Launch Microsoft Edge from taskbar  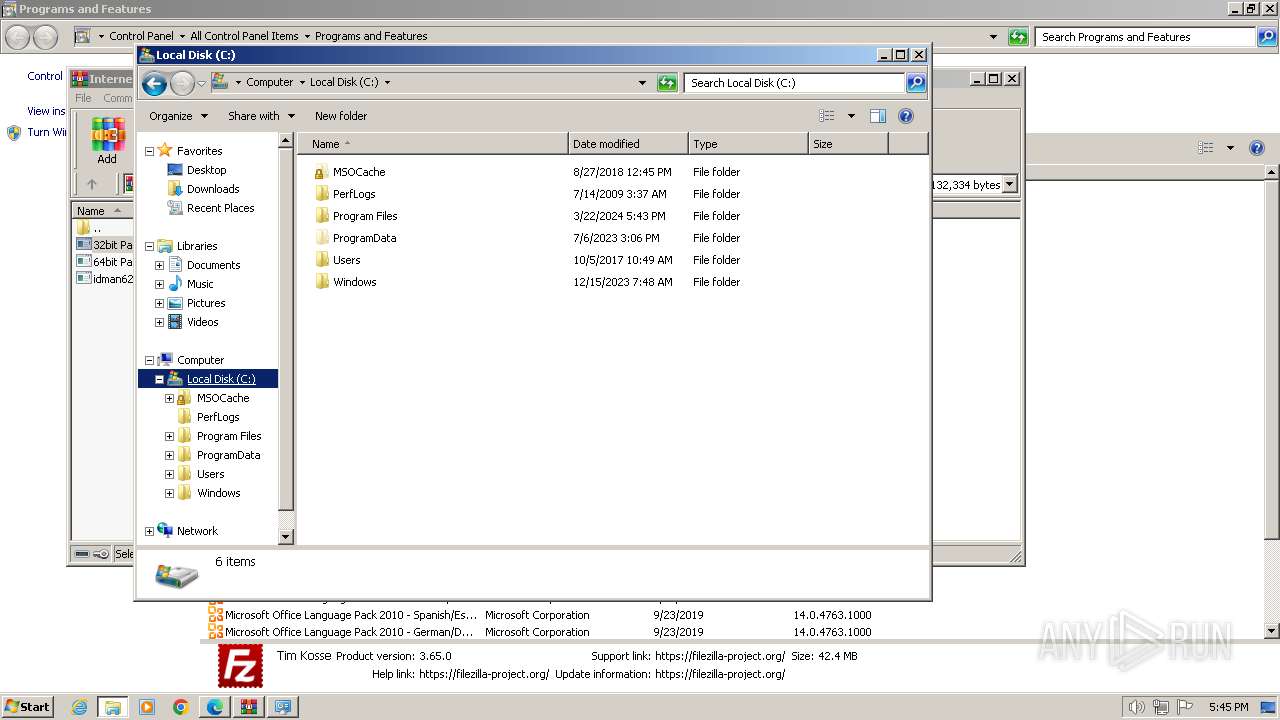(x=215, y=707)
